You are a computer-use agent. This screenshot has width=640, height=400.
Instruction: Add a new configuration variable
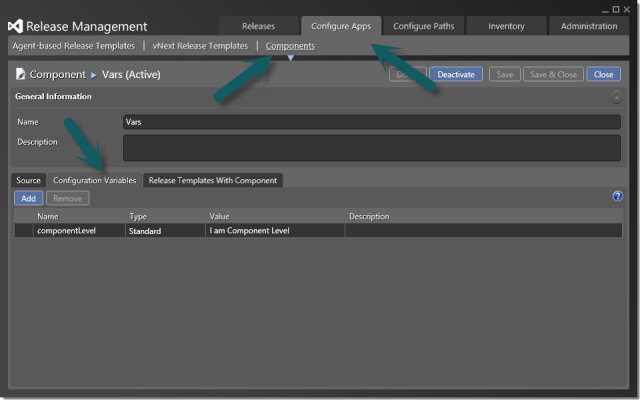pos(29,198)
